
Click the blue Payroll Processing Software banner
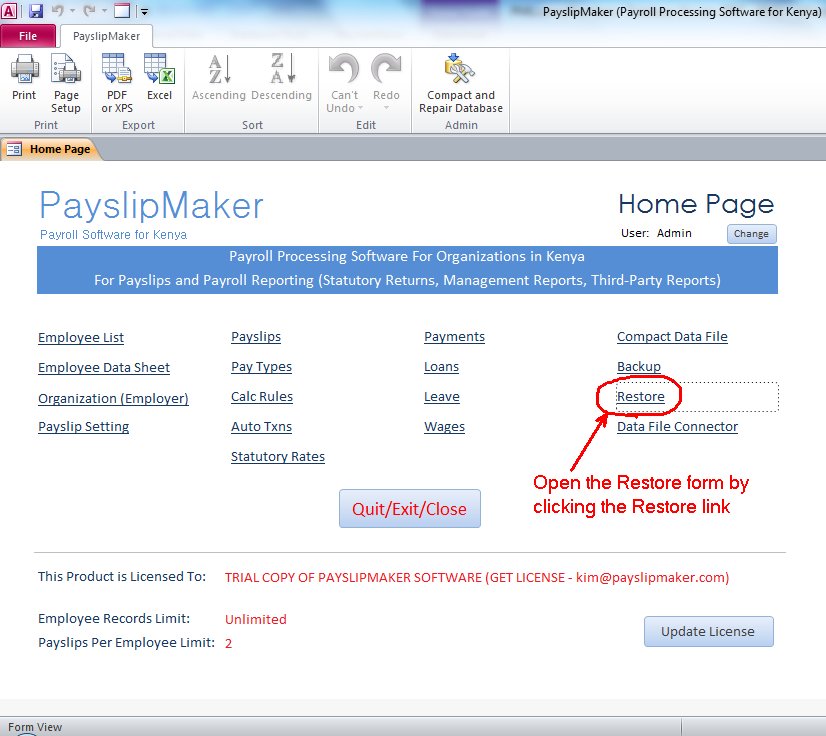click(x=407, y=270)
